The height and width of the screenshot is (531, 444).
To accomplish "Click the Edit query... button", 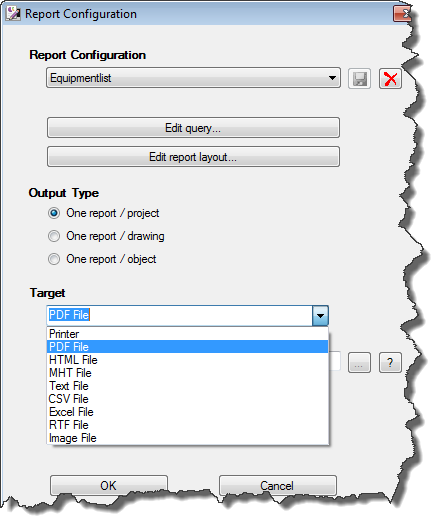I will (x=193, y=128).
